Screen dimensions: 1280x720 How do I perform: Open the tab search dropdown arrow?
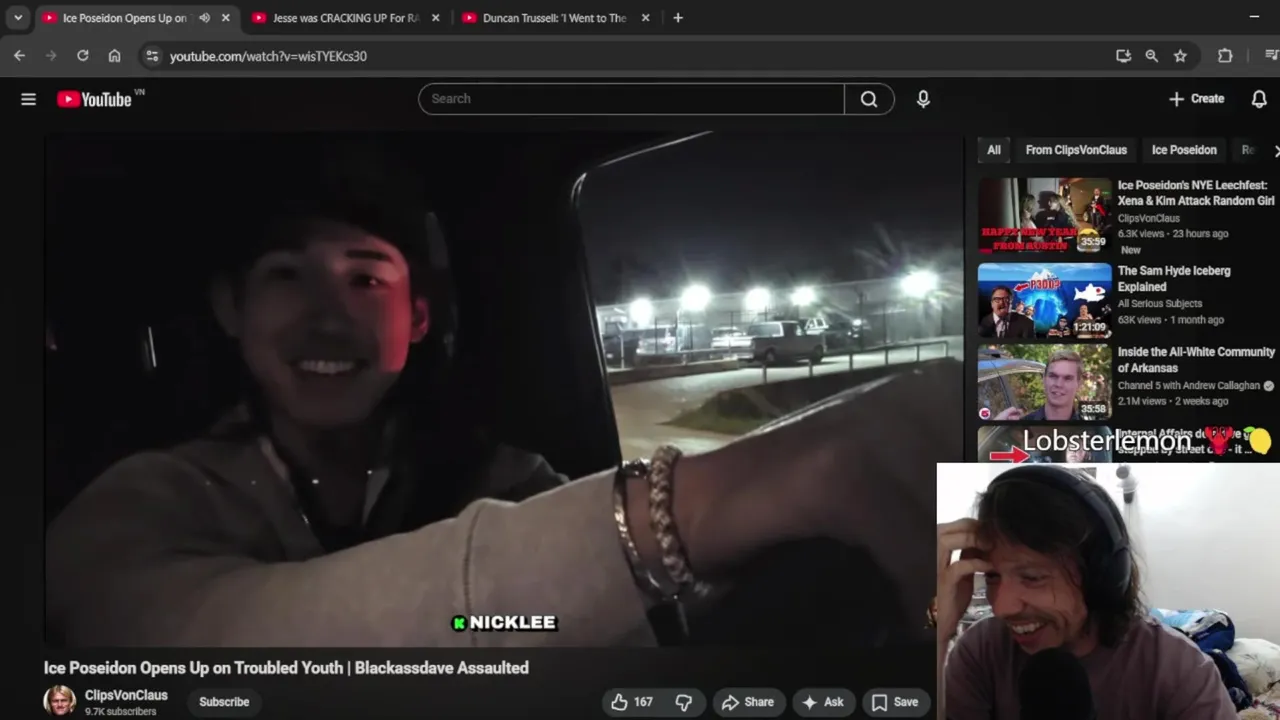pyautogui.click(x=18, y=18)
